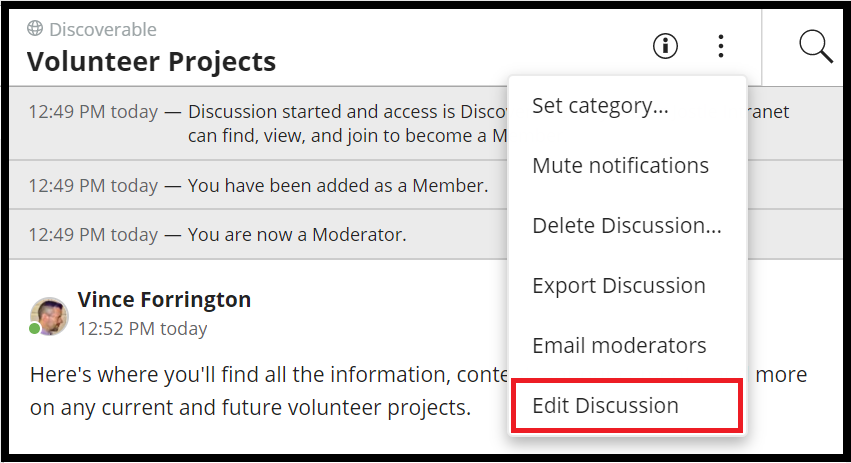Click the three-dot more options icon
Viewport: 851px width, 463px height.
(x=721, y=46)
